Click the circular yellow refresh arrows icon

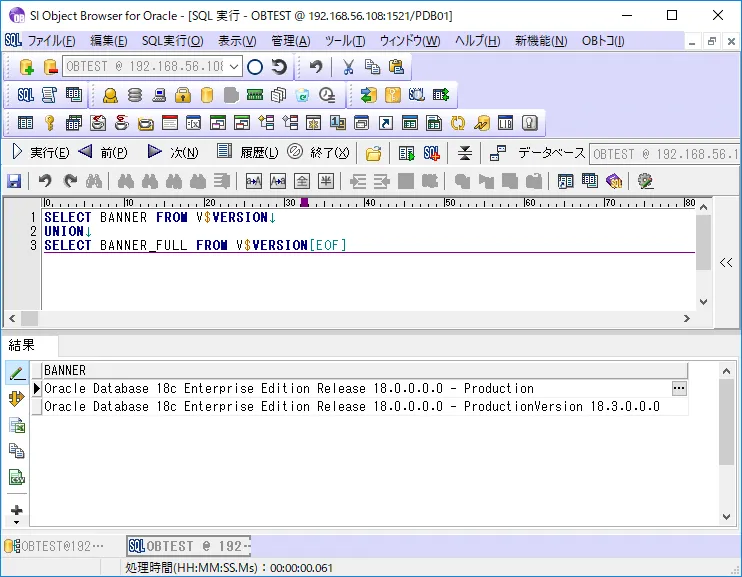pos(458,123)
